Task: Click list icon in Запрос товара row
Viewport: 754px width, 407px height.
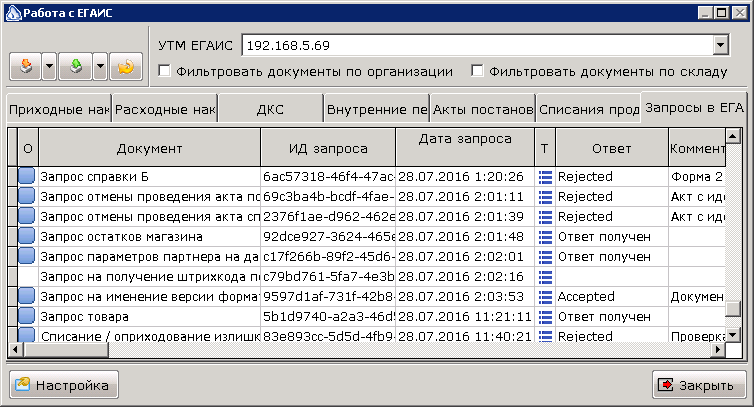Action: (545, 317)
